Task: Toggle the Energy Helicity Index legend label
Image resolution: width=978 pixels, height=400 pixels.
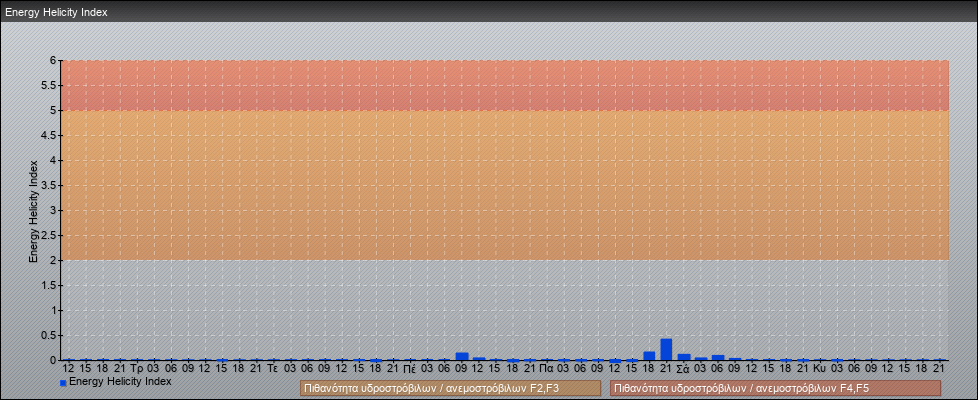Action: point(120,381)
